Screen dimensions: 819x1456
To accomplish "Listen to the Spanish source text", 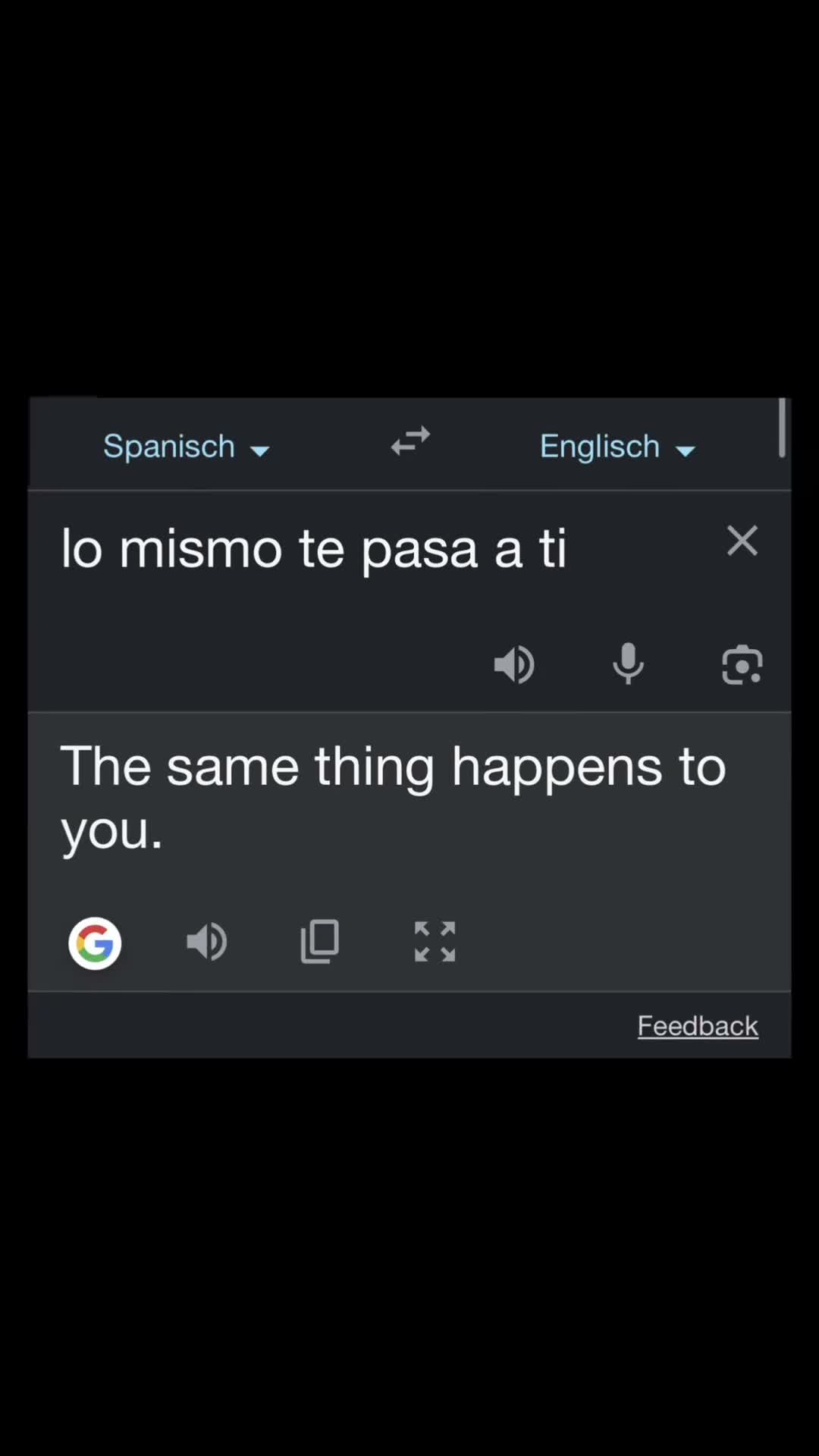I will (x=514, y=665).
